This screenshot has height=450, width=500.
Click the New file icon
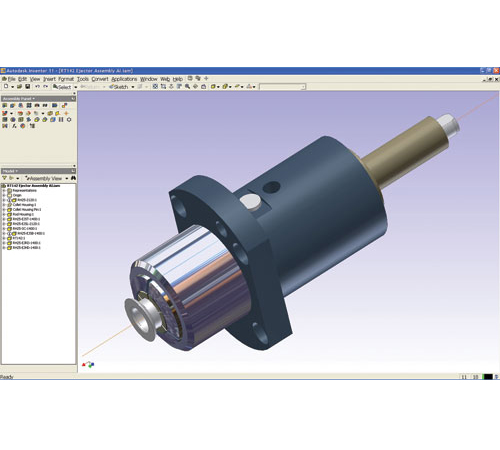click(x=6, y=86)
